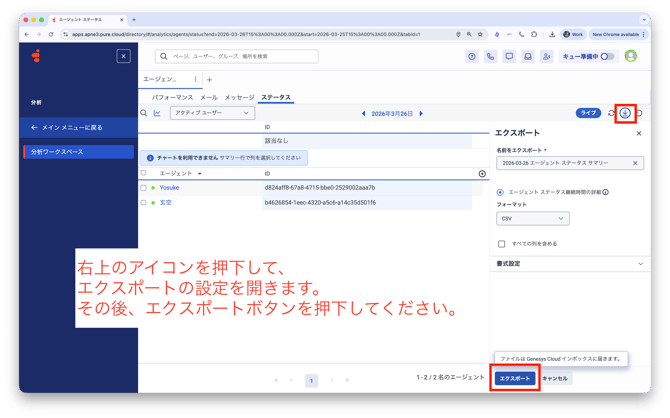This screenshot has height=418, width=670.
Task: Tick the checkbox in the 玄空 row
Action: point(144,203)
